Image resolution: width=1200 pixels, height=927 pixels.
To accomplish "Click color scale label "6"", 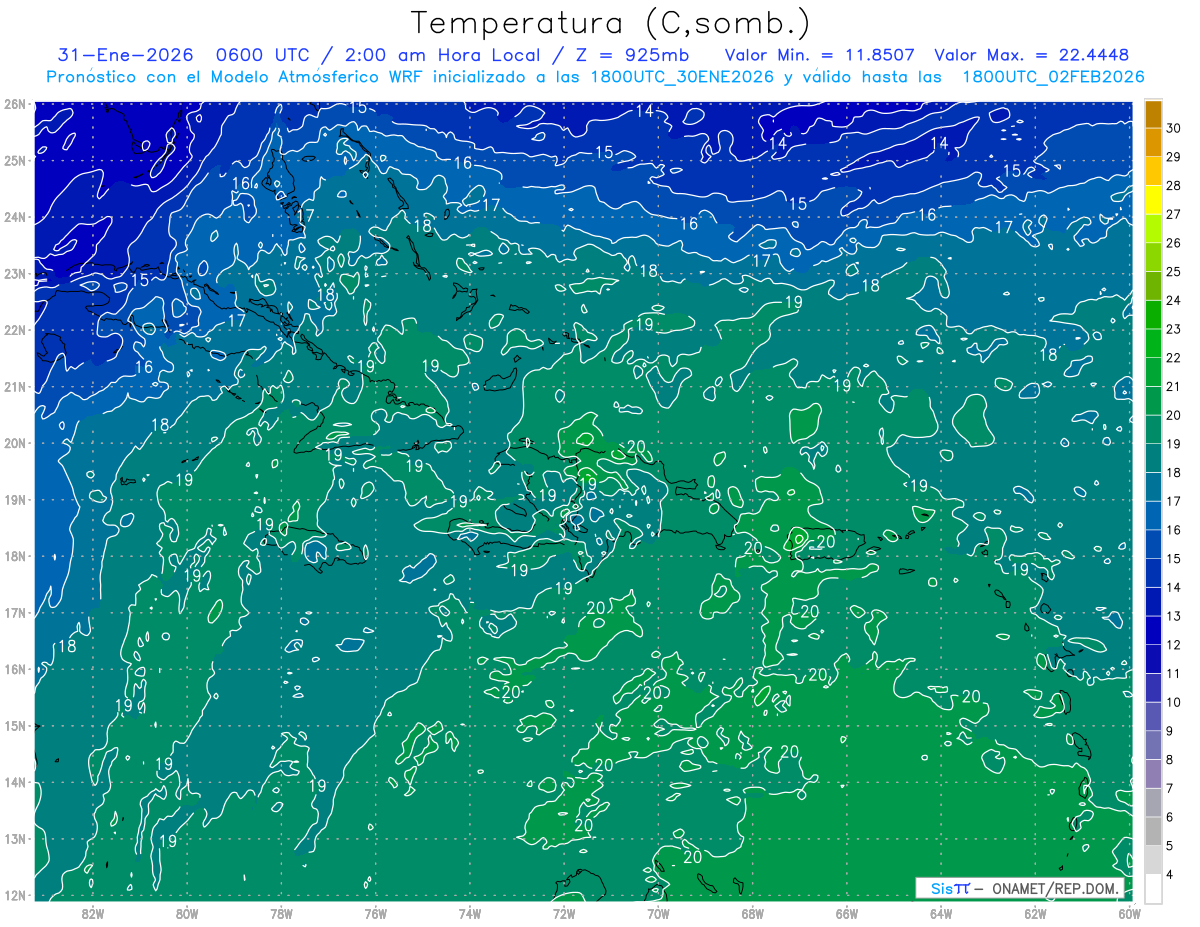I will point(1170,817).
